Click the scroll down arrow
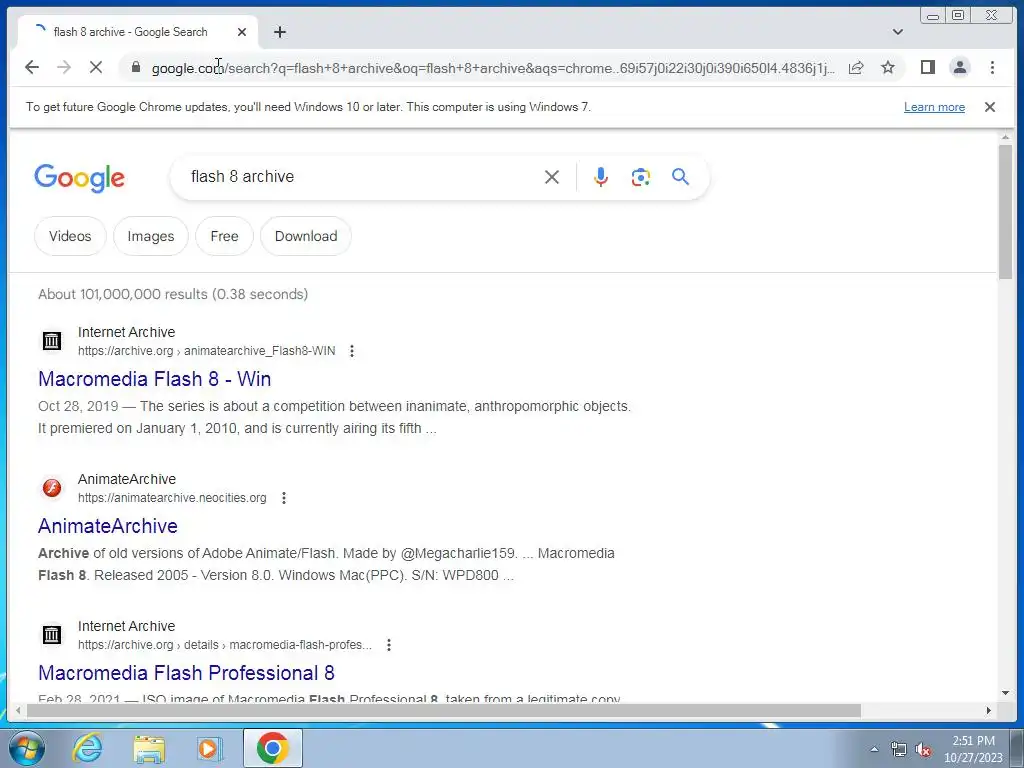The width and height of the screenshot is (1024, 768). [x=1005, y=693]
